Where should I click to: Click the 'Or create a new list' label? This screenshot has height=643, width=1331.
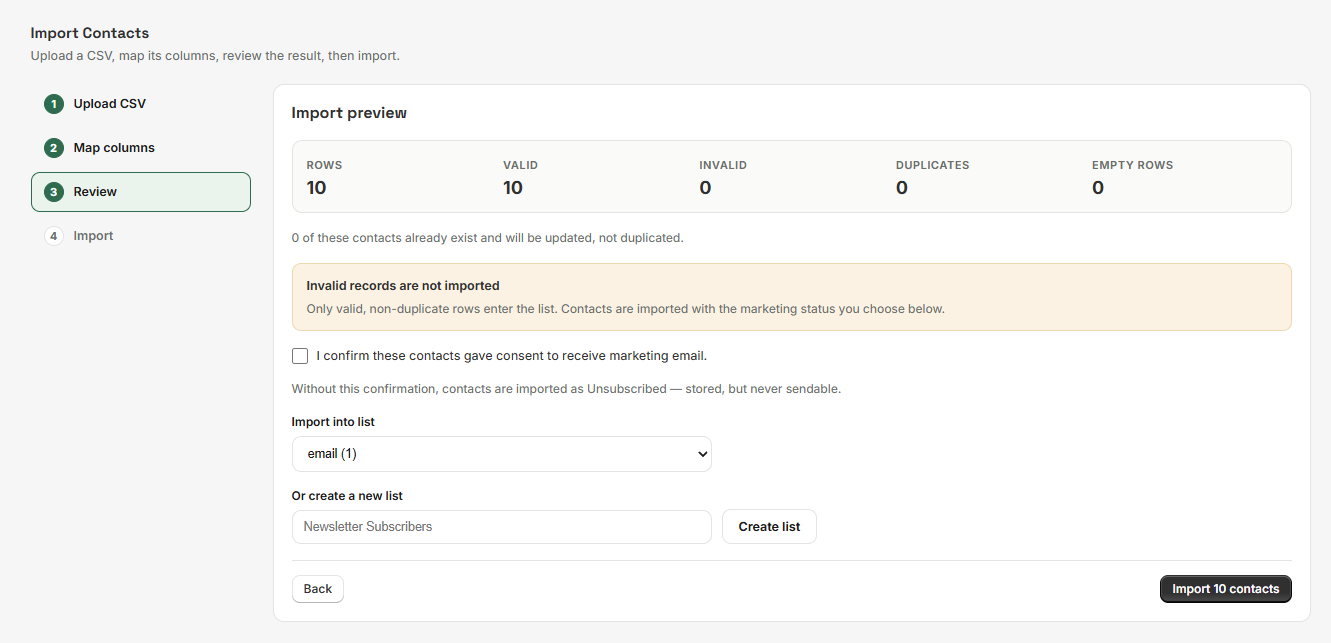click(347, 496)
